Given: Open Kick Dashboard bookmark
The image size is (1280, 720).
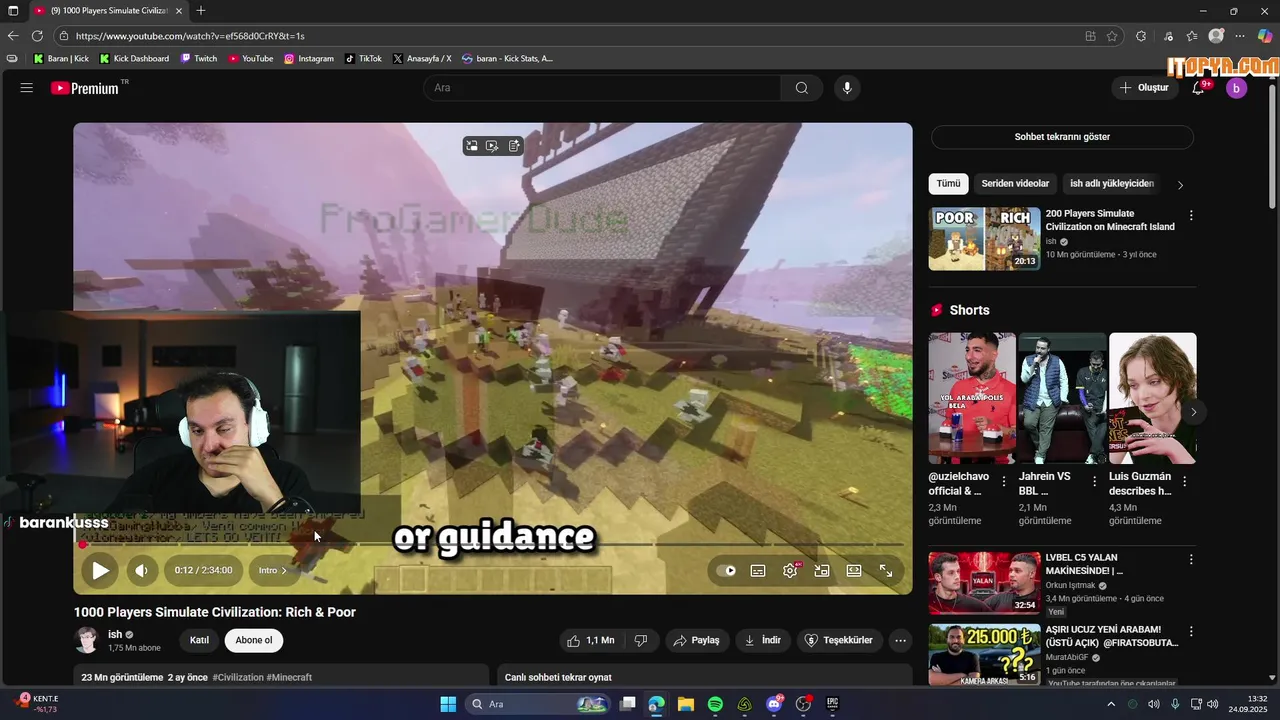Looking at the screenshot, I should [x=134, y=58].
